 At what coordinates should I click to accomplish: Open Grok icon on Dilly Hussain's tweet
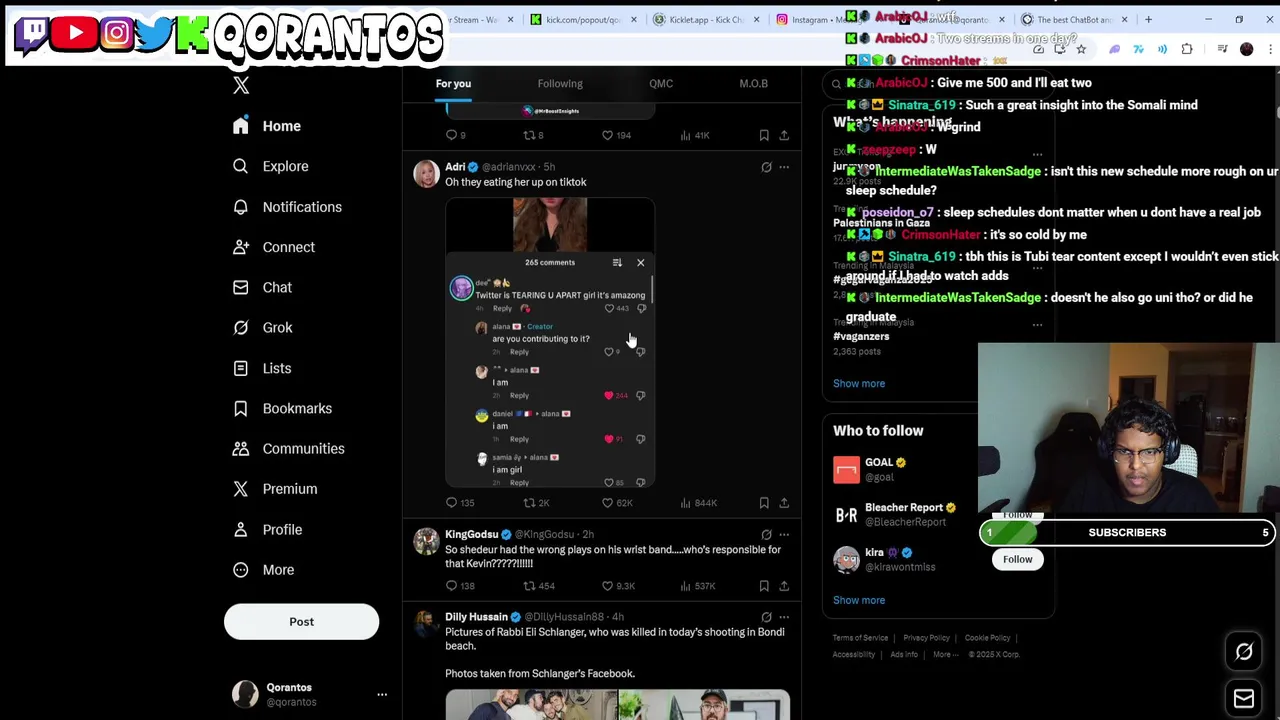click(766, 617)
